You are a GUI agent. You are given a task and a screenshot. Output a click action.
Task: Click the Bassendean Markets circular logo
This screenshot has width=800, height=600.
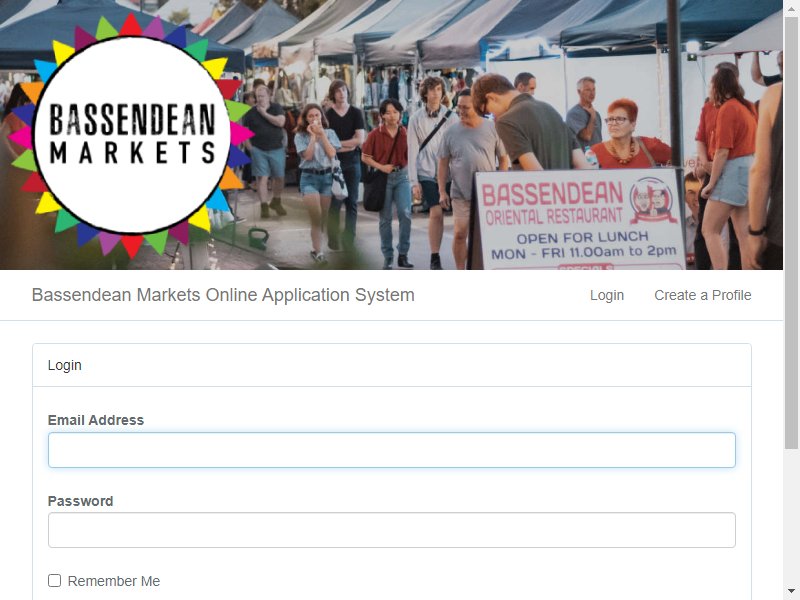pos(132,135)
